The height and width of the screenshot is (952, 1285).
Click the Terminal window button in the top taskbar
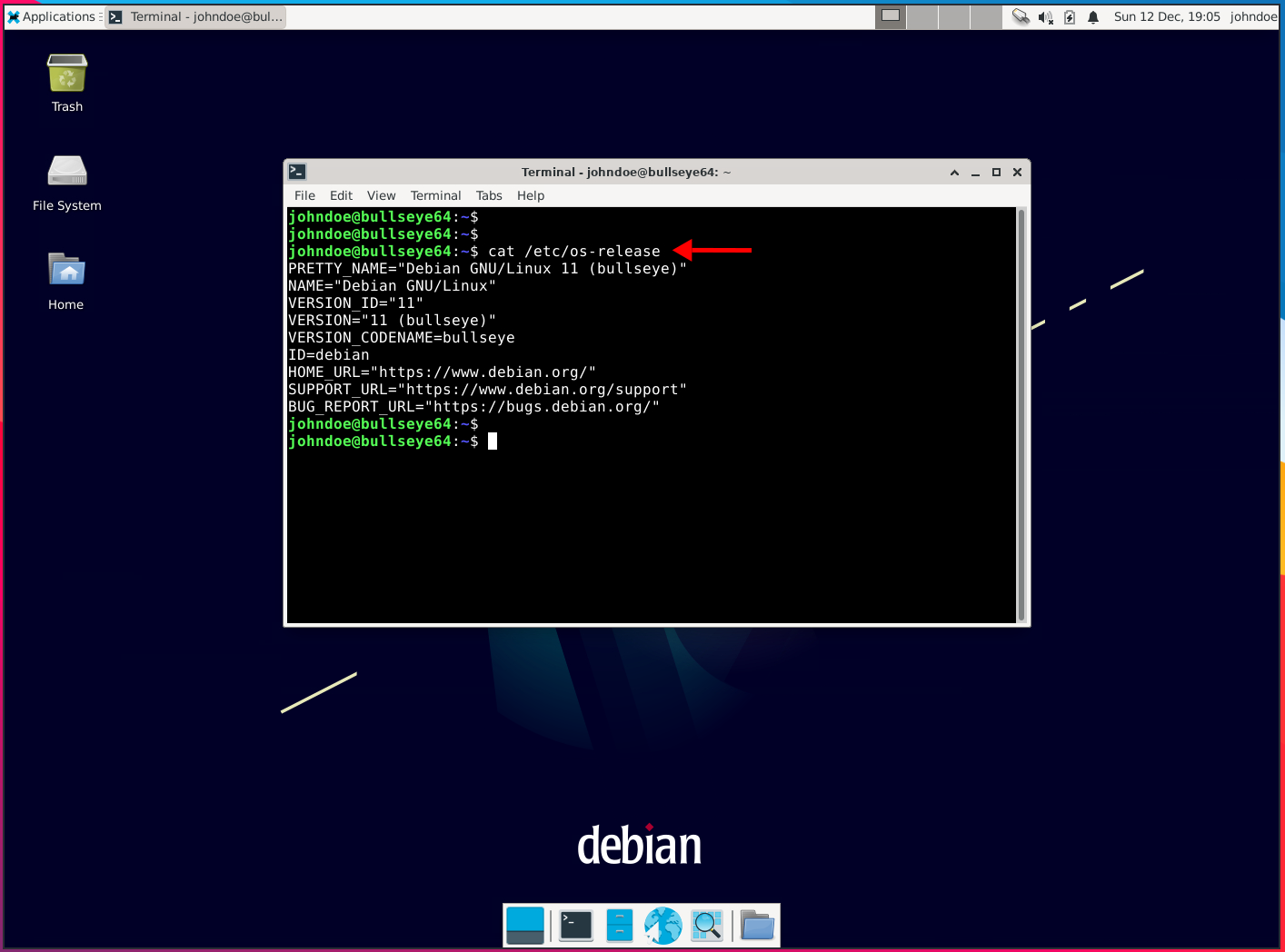pos(195,16)
